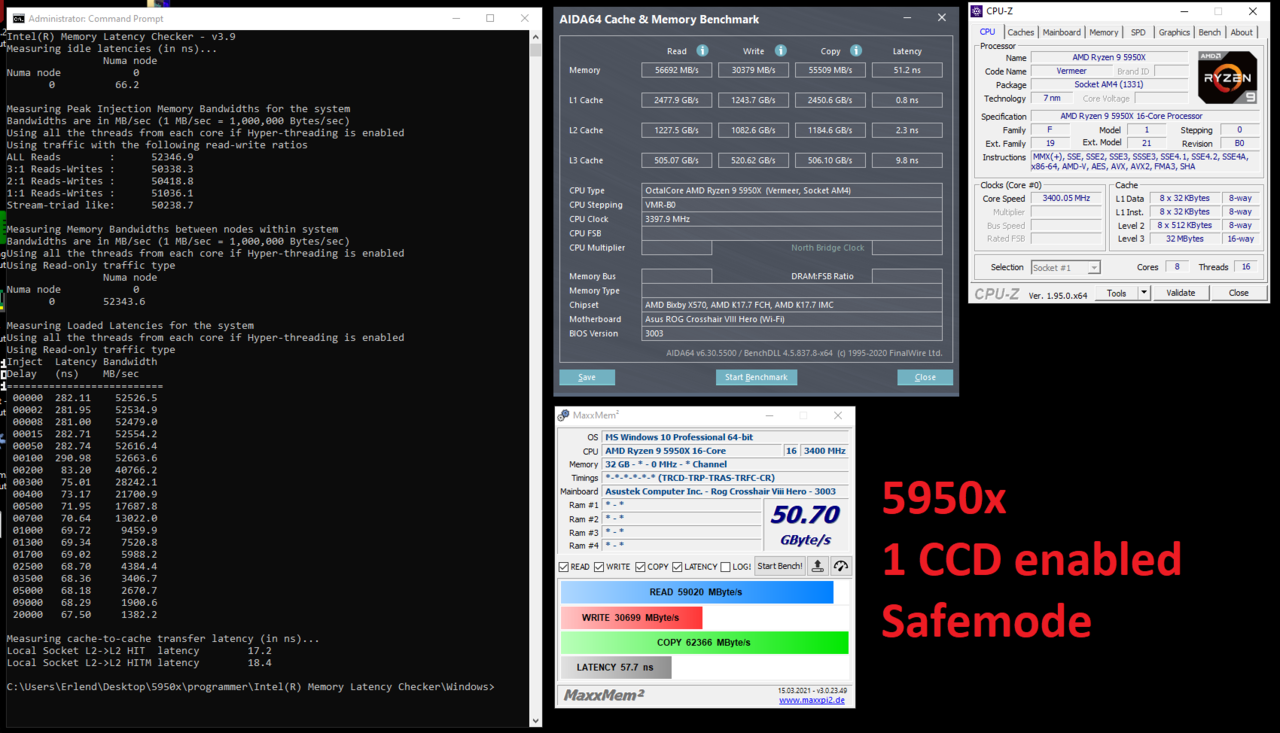Click the CPU-Z app icon in title bar
This screenshot has height=733, width=1280.
pos(977,11)
